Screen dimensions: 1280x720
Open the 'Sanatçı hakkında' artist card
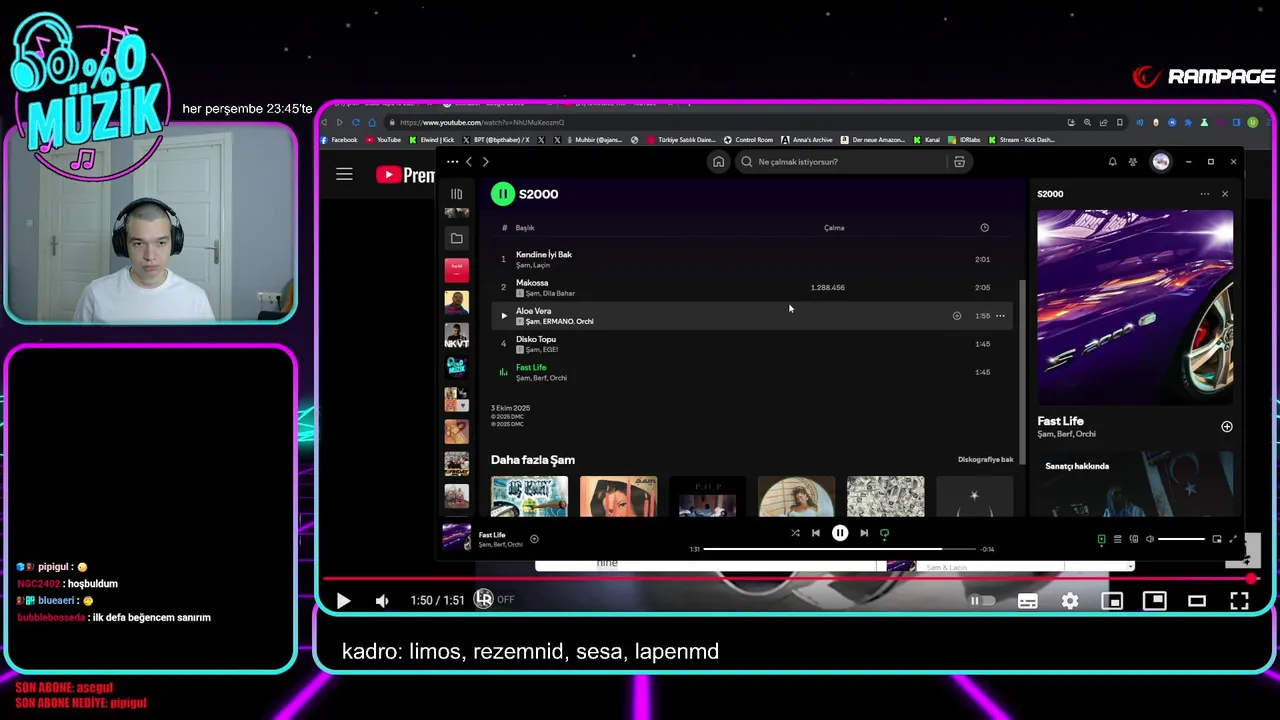point(1135,484)
